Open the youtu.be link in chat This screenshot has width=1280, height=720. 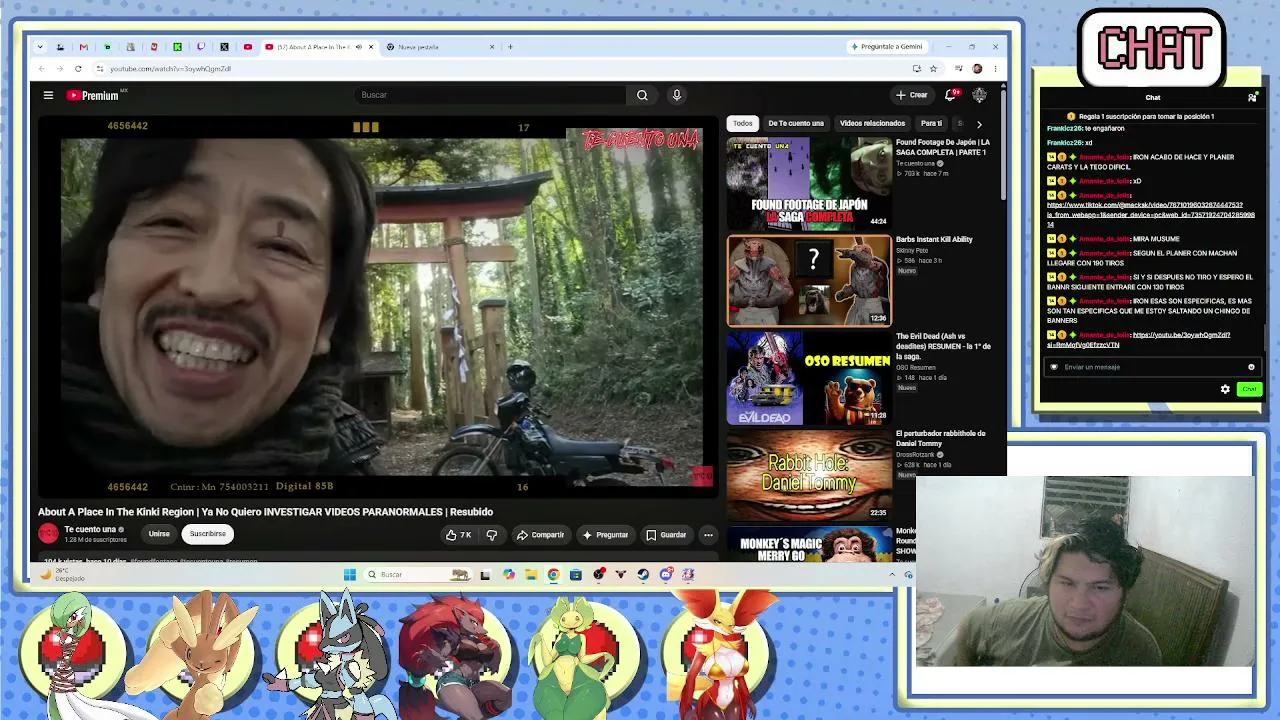[x=1139, y=340]
